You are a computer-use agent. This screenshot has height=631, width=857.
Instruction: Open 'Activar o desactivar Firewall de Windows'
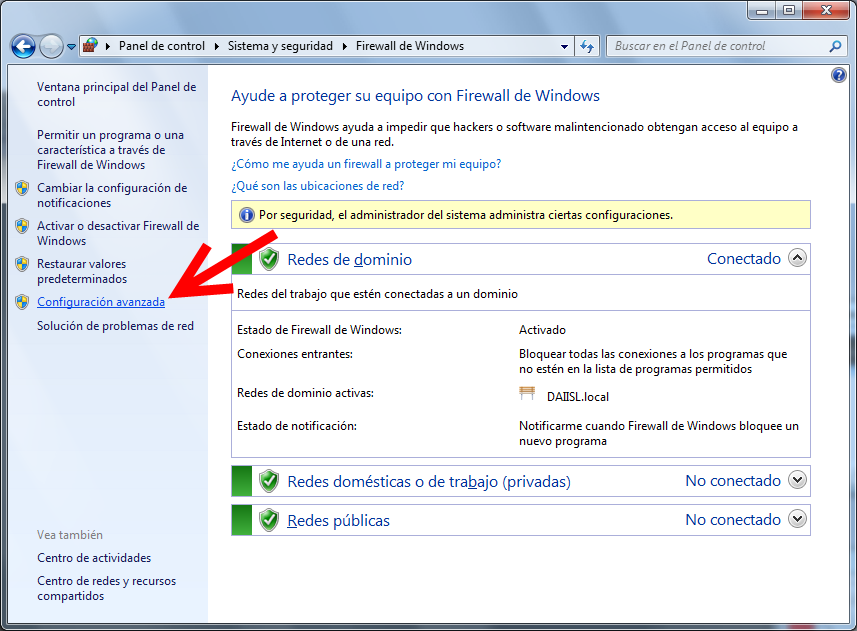[x=118, y=233]
